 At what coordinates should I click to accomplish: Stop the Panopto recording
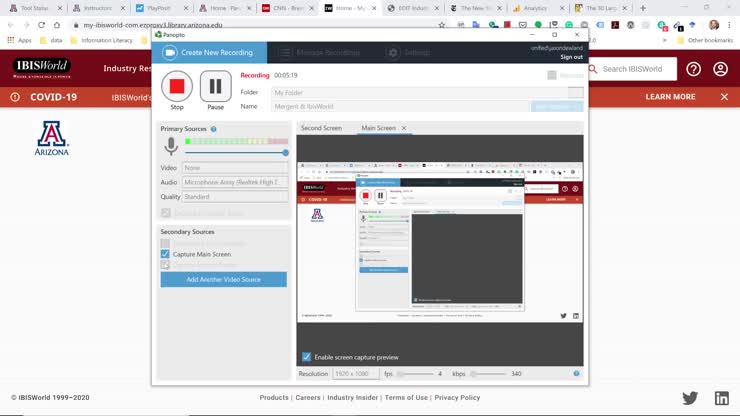click(x=177, y=86)
